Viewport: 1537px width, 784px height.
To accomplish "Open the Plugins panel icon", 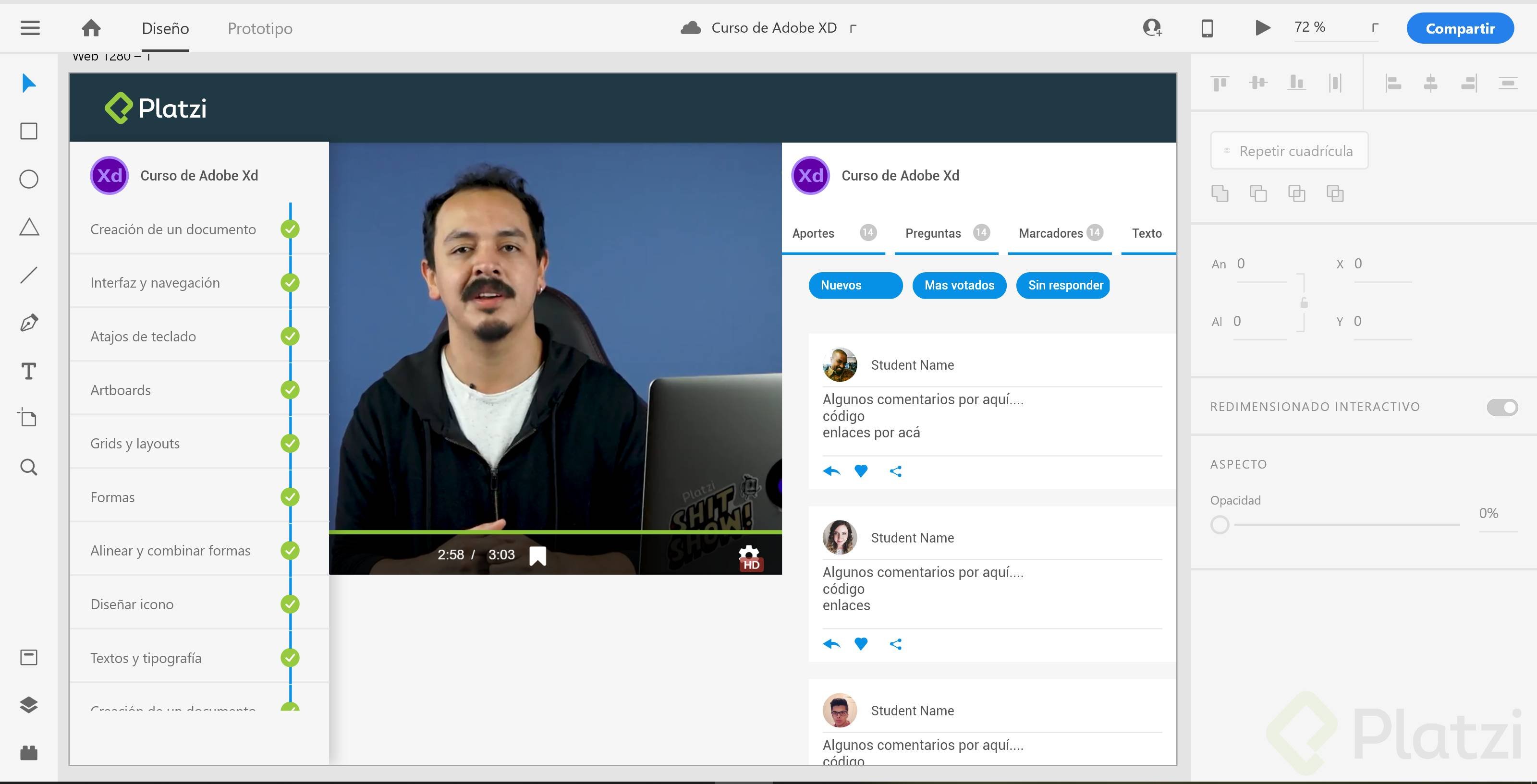I will 29,752.
